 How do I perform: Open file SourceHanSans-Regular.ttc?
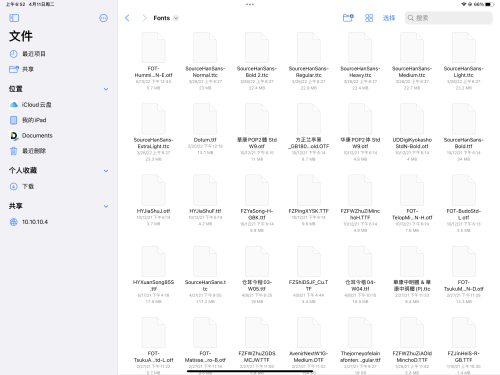coord(308,61)
